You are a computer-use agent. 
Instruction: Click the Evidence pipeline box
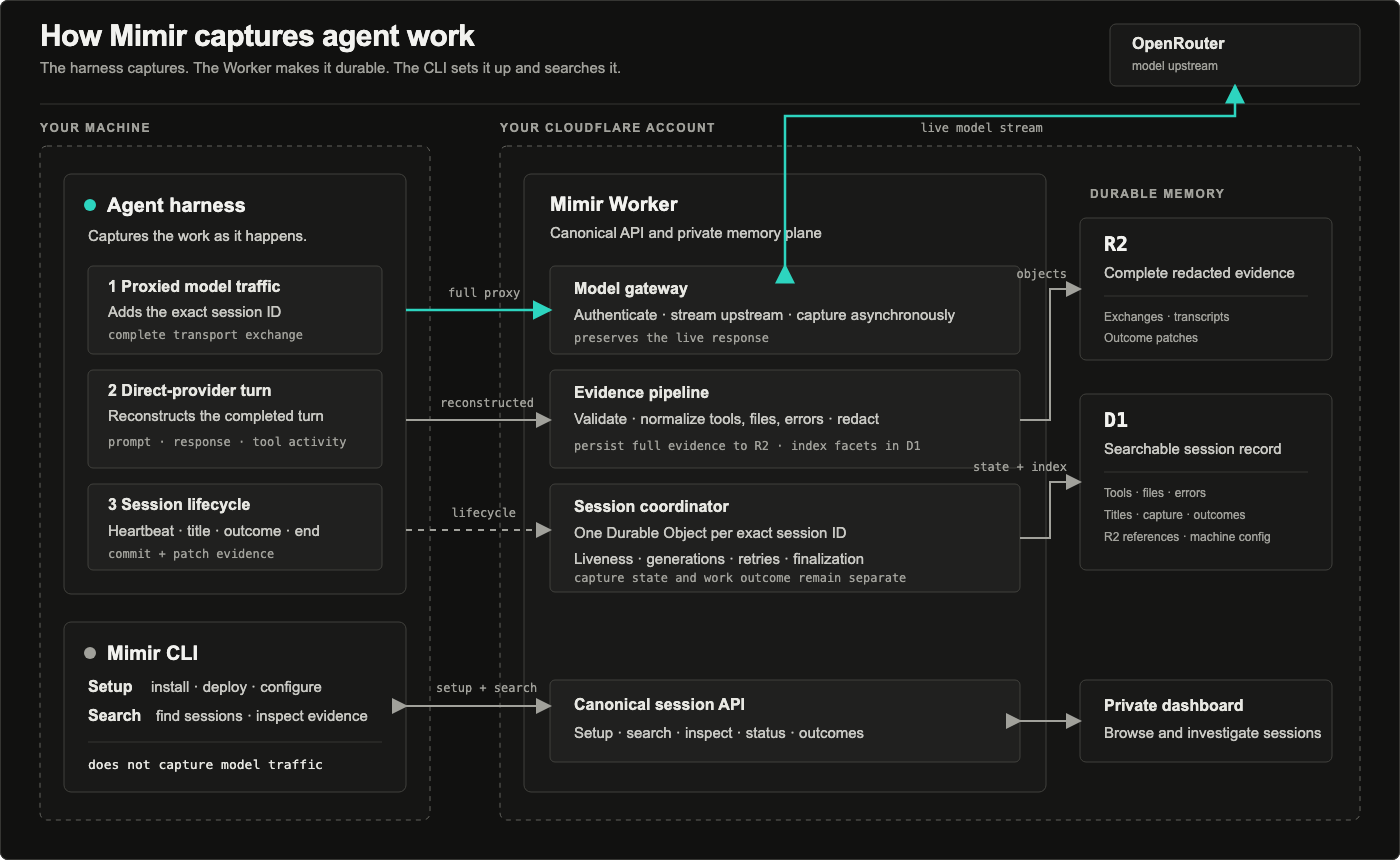(x=785, y=419)
